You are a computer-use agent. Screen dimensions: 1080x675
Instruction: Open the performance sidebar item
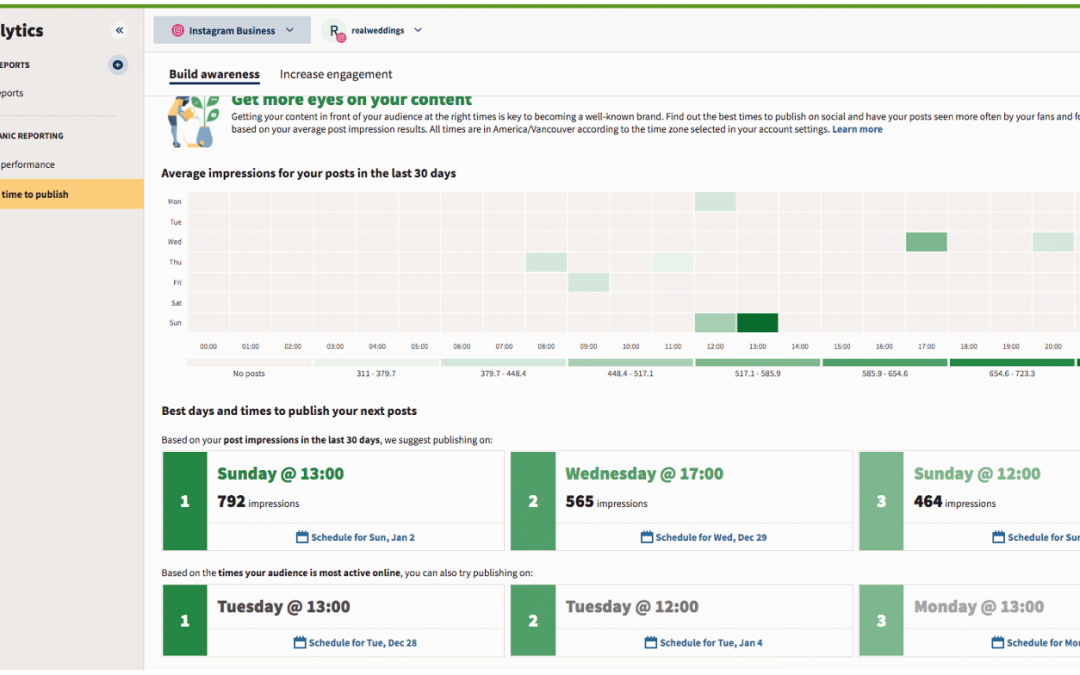[x=28, y=165]
